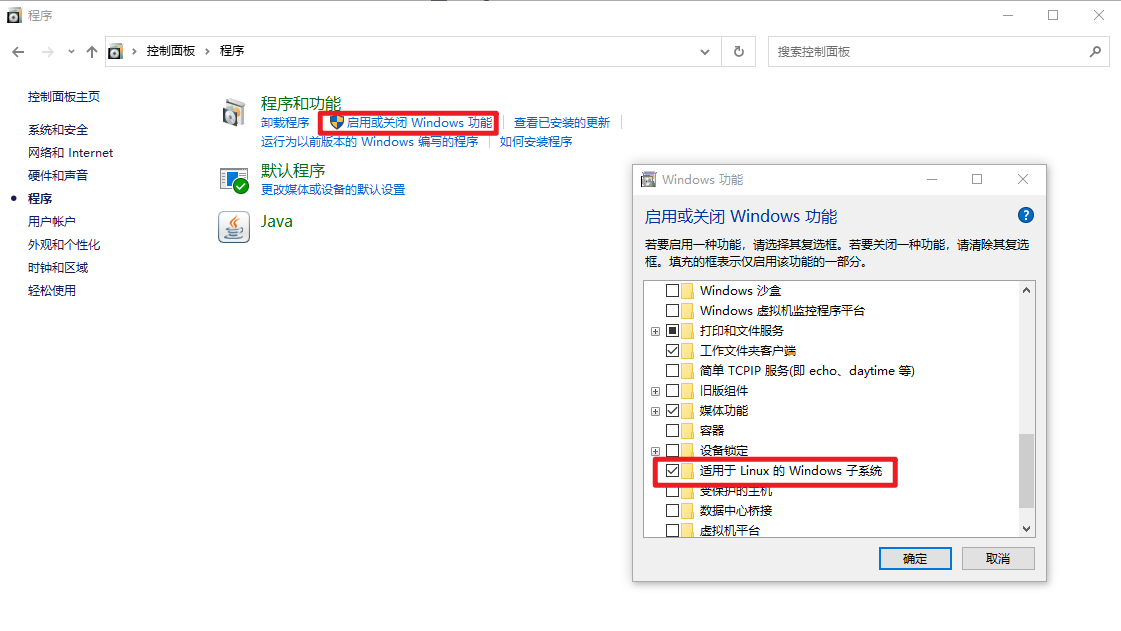This screenshot has height=631, width=1121.
Task: Click the feature list scroll down arrow
Action: pos(1027,529)
